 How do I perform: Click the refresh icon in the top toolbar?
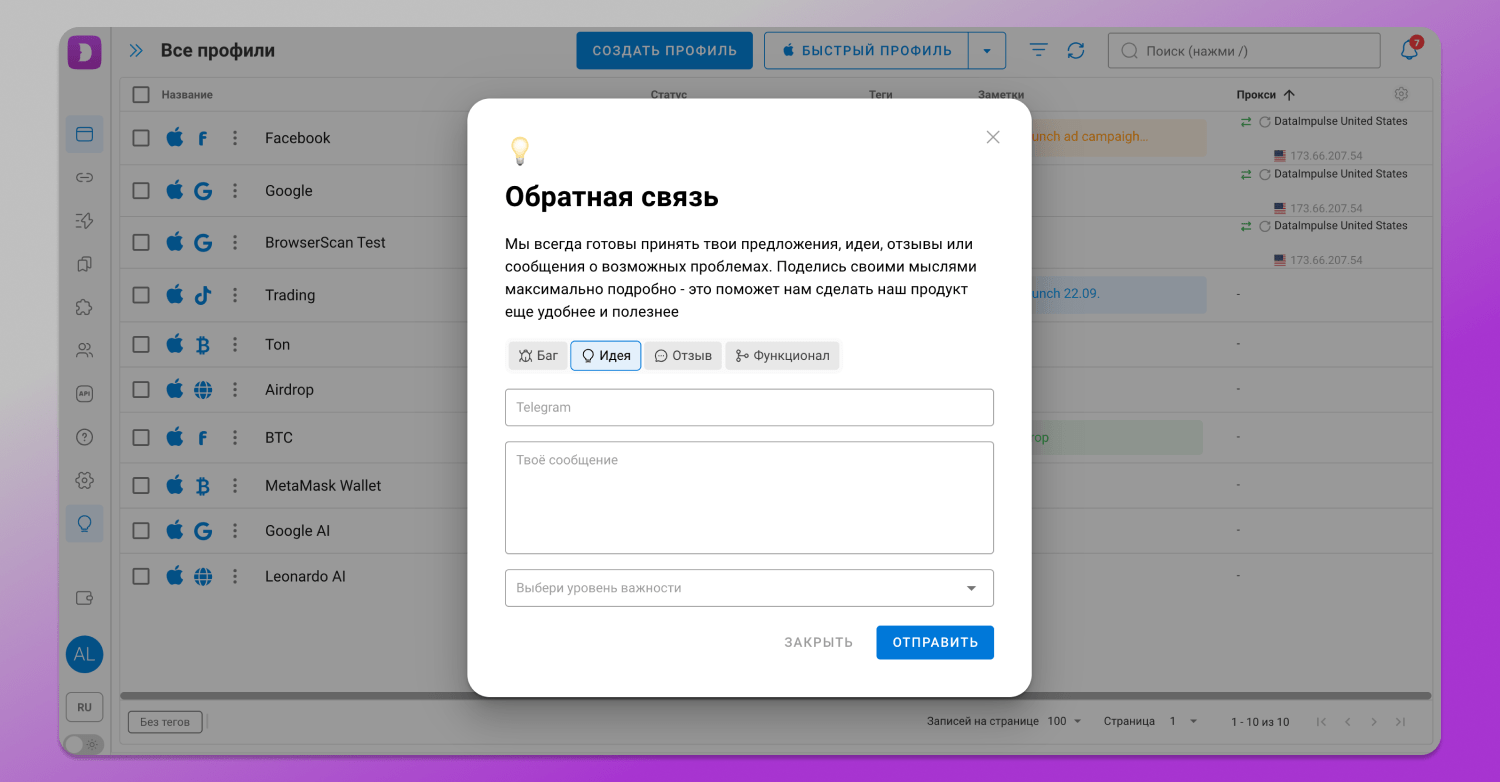pos(1077,49)
